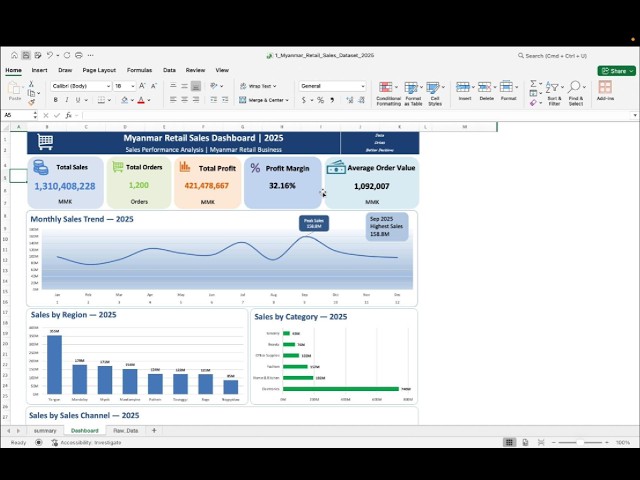Click the Redo arrow icon
Image resolution: width=640 pixels, height=480 pixels.
tap(67, 55)
